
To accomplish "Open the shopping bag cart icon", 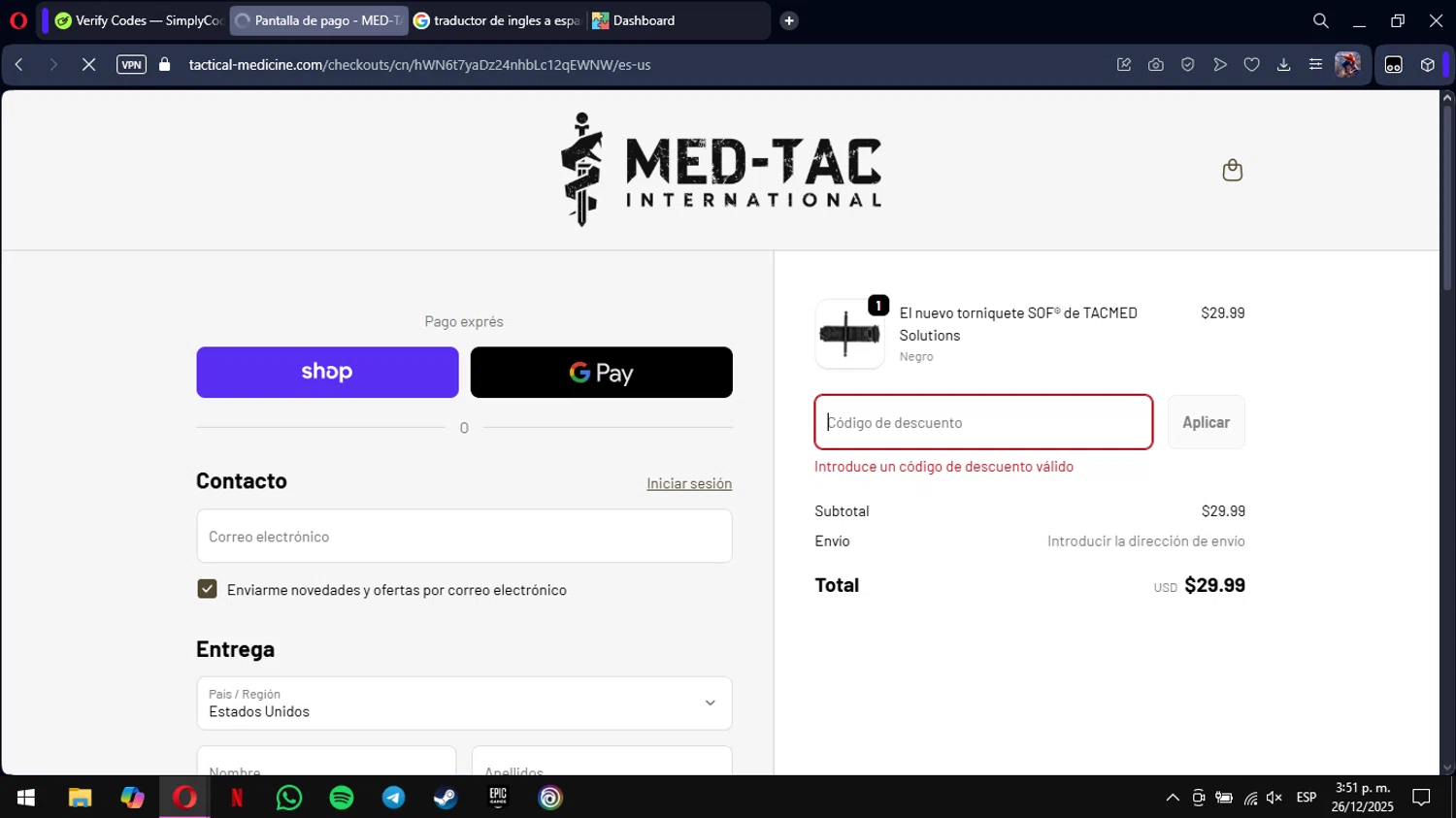I will 1232,170.
